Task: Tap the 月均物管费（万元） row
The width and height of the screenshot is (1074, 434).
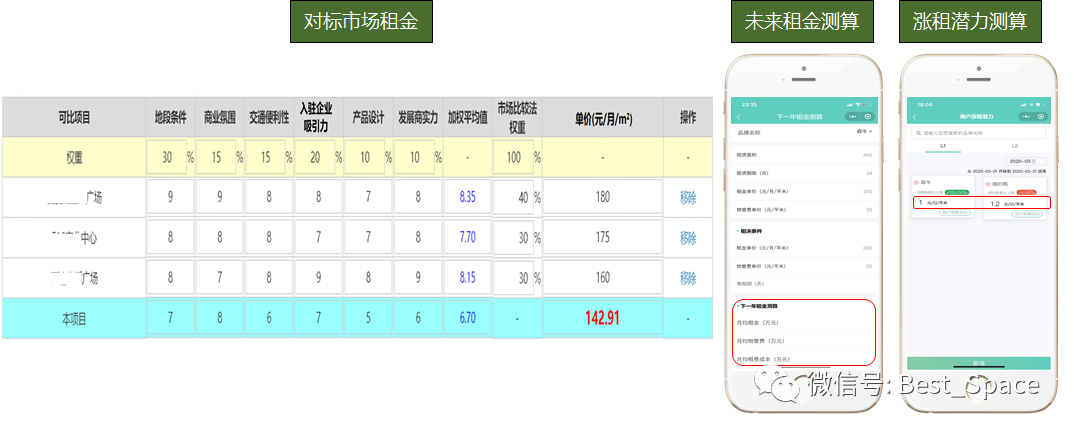Action: (x=804, y=341)
